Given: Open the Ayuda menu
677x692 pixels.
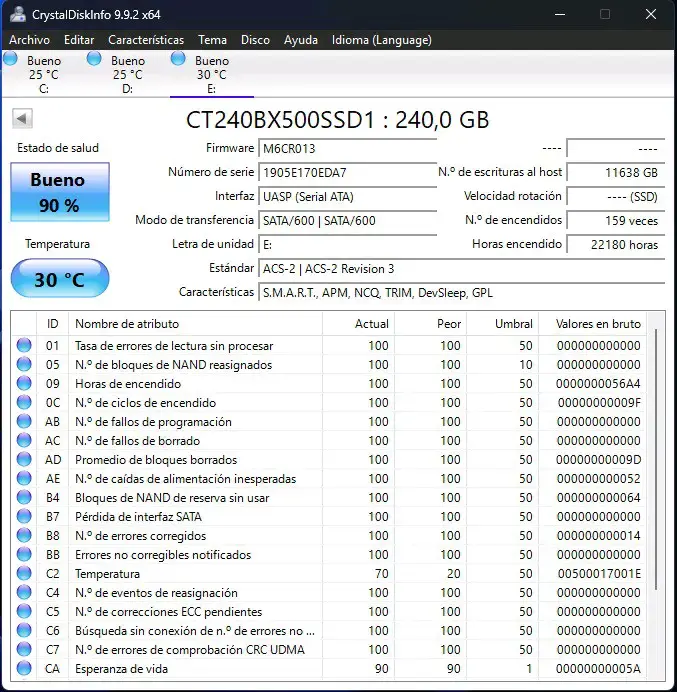Looking at the screenshot, I should 301,40.
